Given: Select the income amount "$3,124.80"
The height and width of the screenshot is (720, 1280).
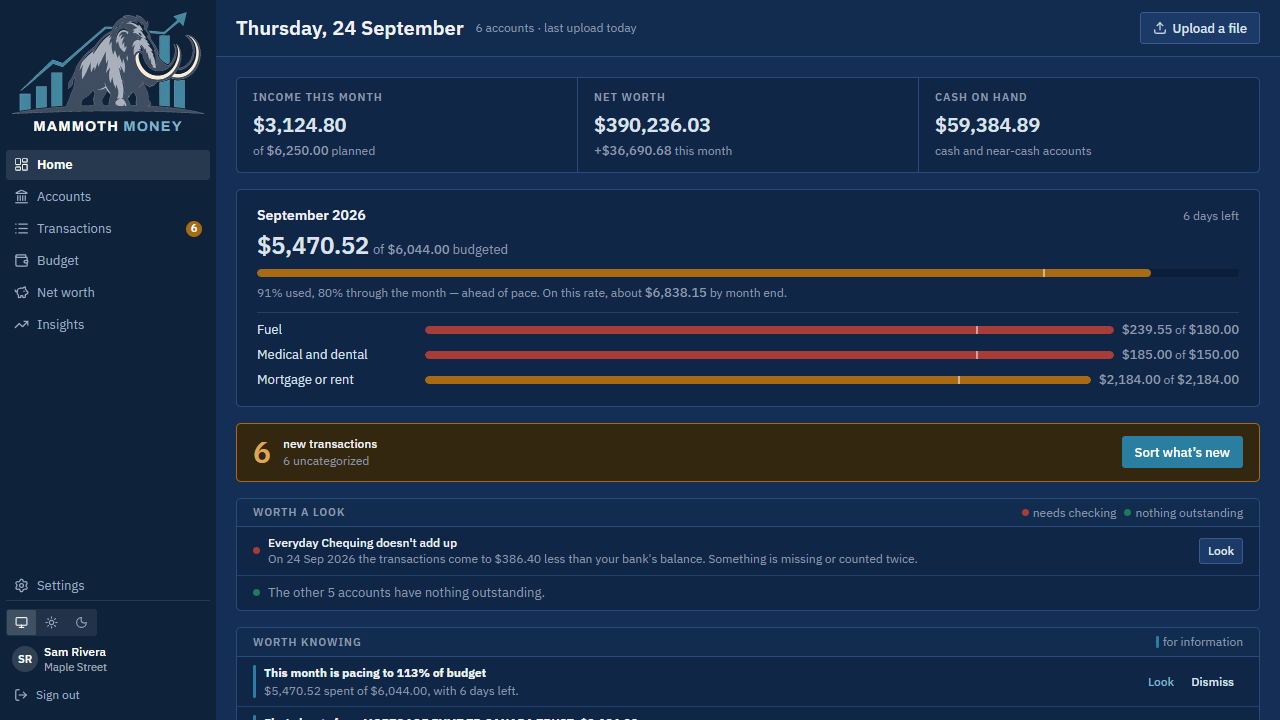Looking at the screenshot, I should (x=300, y=125).
